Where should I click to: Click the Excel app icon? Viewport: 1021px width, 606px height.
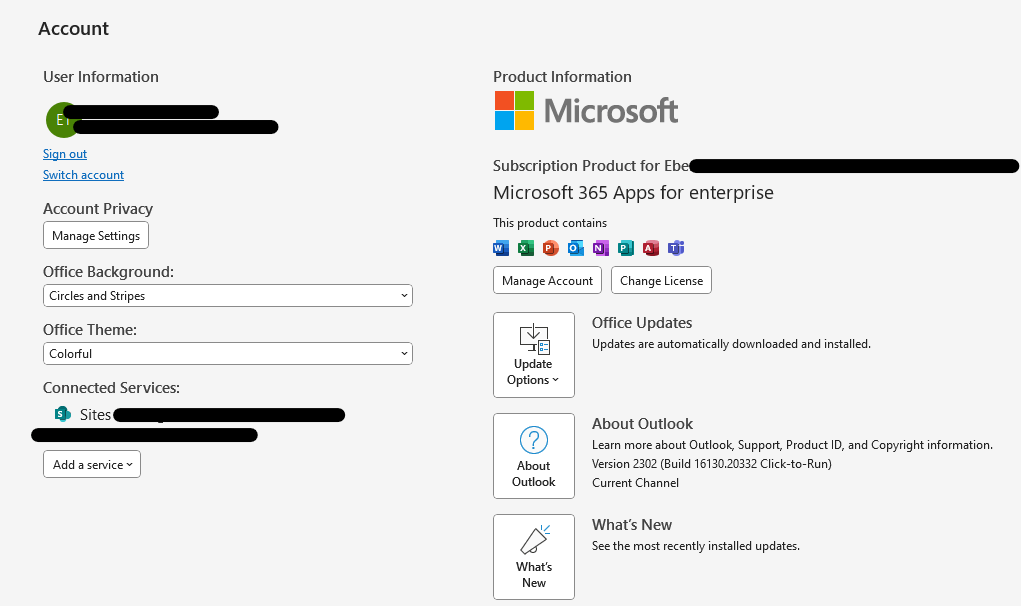coord(525,248)
